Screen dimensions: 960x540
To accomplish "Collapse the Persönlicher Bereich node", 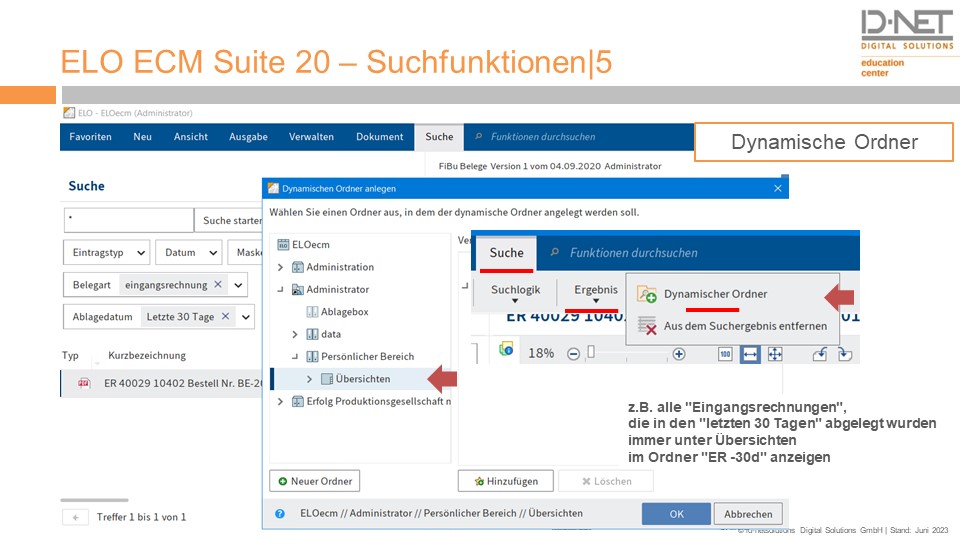I will point(295,356).
